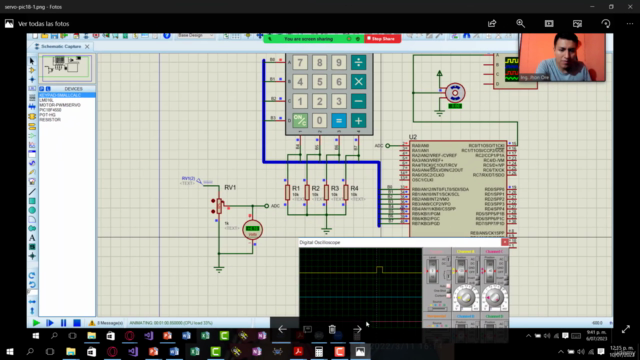640x360 pixels.
Task: Open the Base Design dropdown
Action: pos(196,36)
